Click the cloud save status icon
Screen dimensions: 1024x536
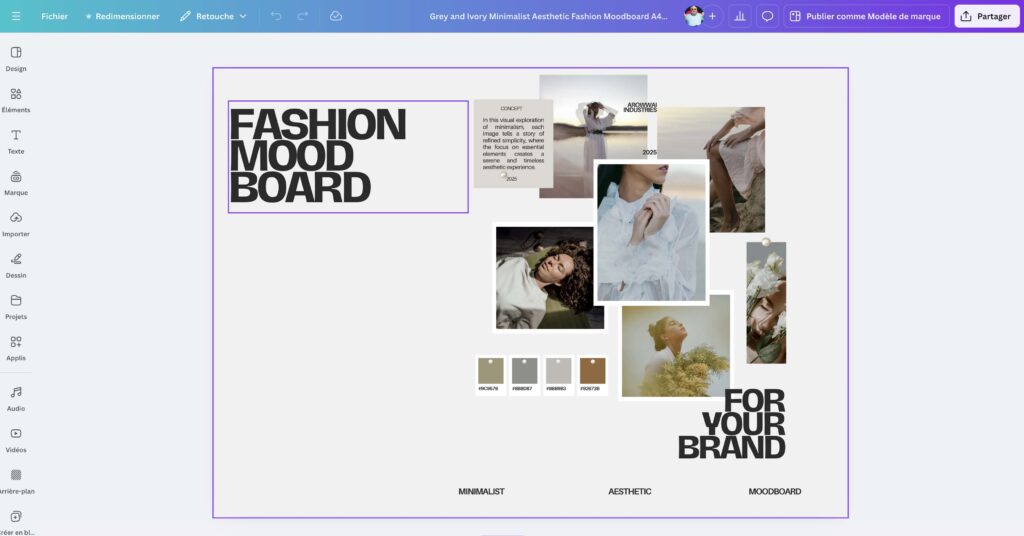336,16
